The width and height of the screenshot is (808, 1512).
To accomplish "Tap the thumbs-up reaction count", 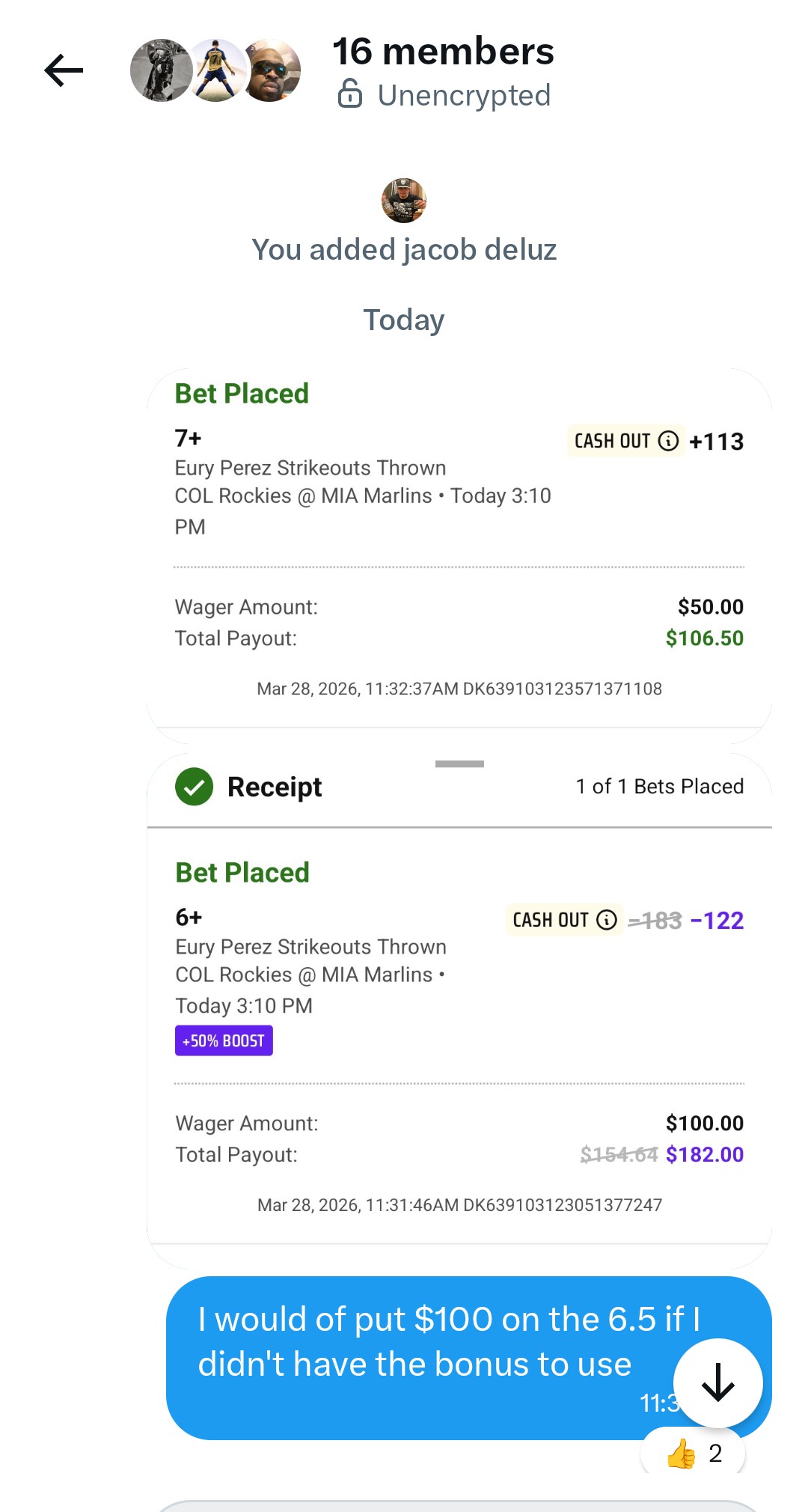I will coord(694,1453).
